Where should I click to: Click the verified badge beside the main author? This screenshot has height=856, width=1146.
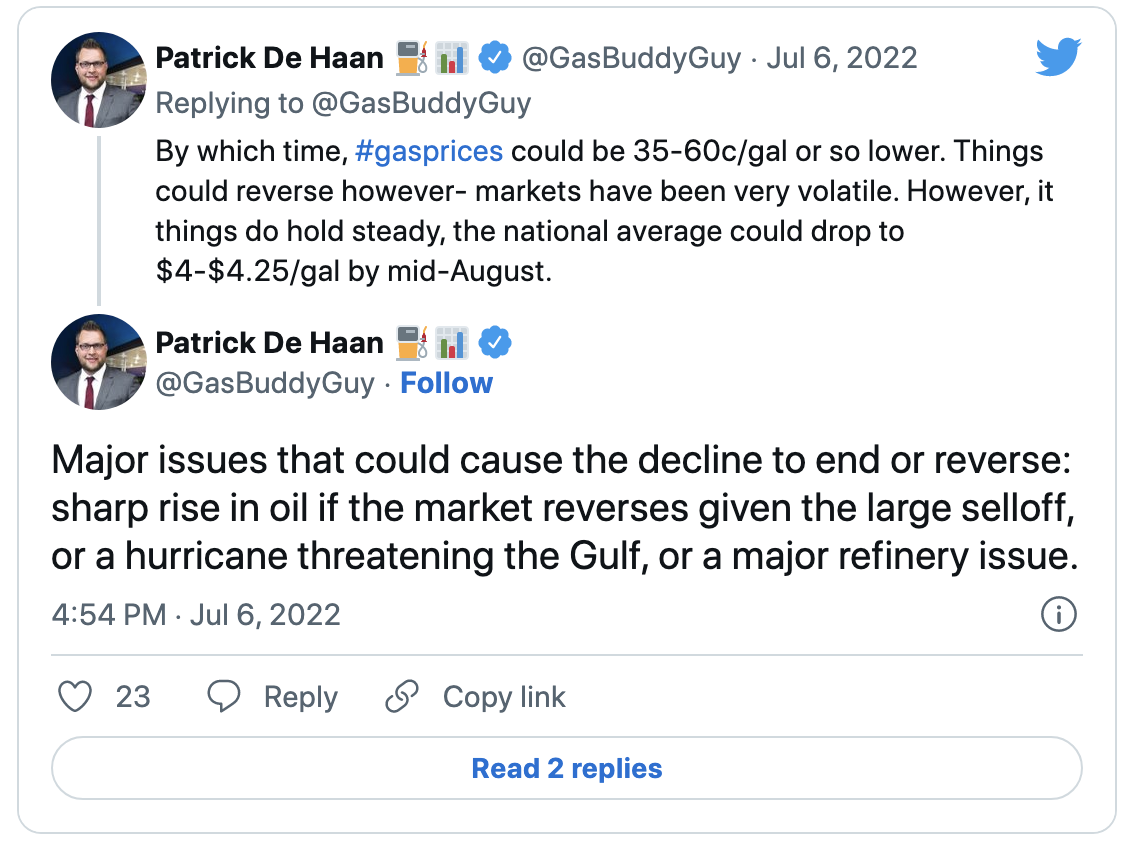[495, 342]
